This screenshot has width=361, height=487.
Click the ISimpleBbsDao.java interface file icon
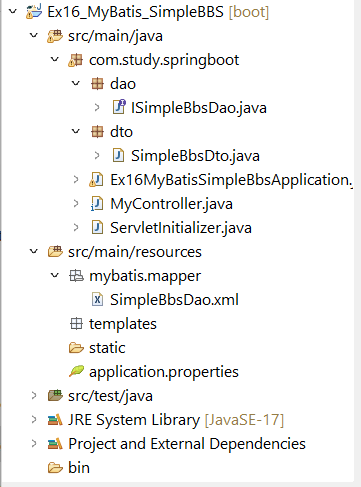point(119,107)
